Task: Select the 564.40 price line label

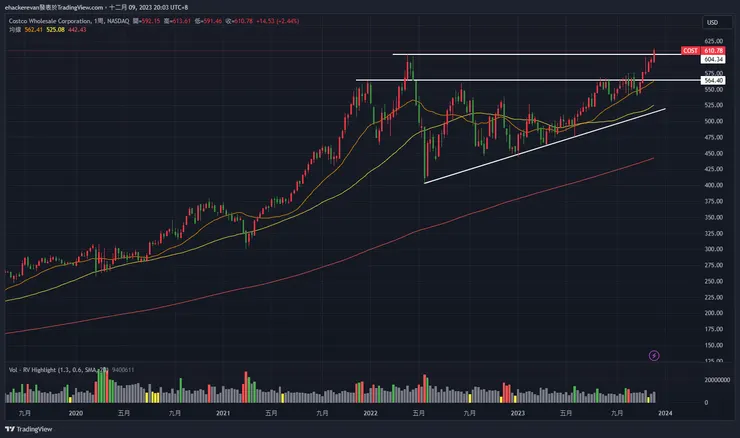Action: [713, 80]
